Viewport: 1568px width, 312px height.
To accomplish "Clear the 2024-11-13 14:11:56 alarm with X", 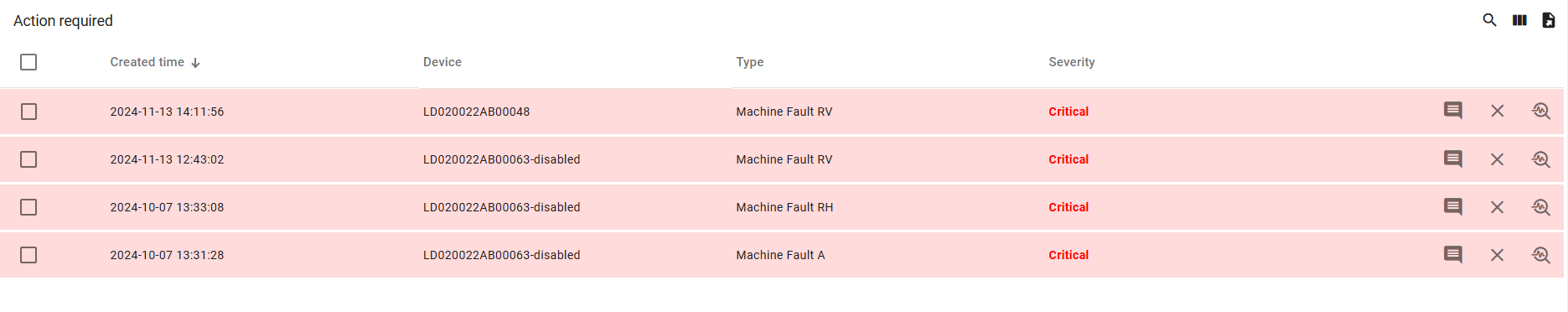I will point(1498,111).
